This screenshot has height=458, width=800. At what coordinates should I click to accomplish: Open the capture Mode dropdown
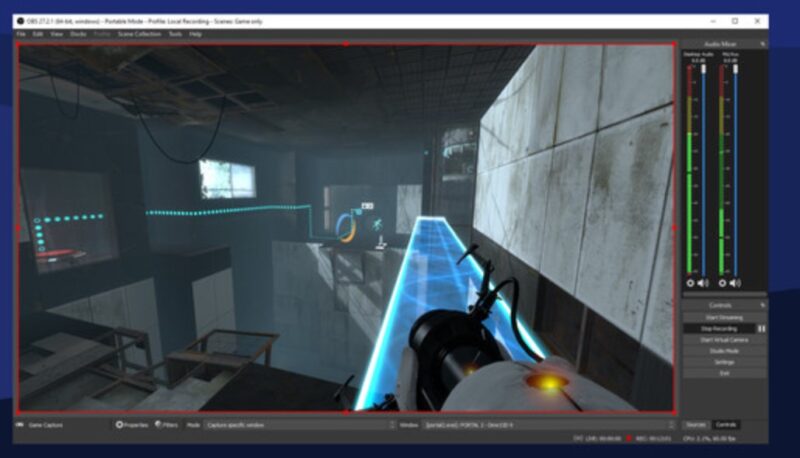[300, 425]
